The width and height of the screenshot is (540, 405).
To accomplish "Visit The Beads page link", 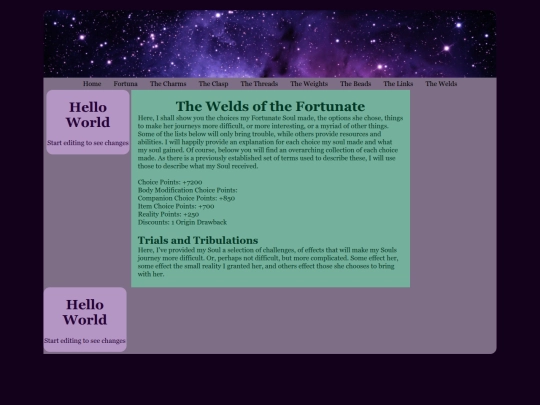I will click(355, 84).
